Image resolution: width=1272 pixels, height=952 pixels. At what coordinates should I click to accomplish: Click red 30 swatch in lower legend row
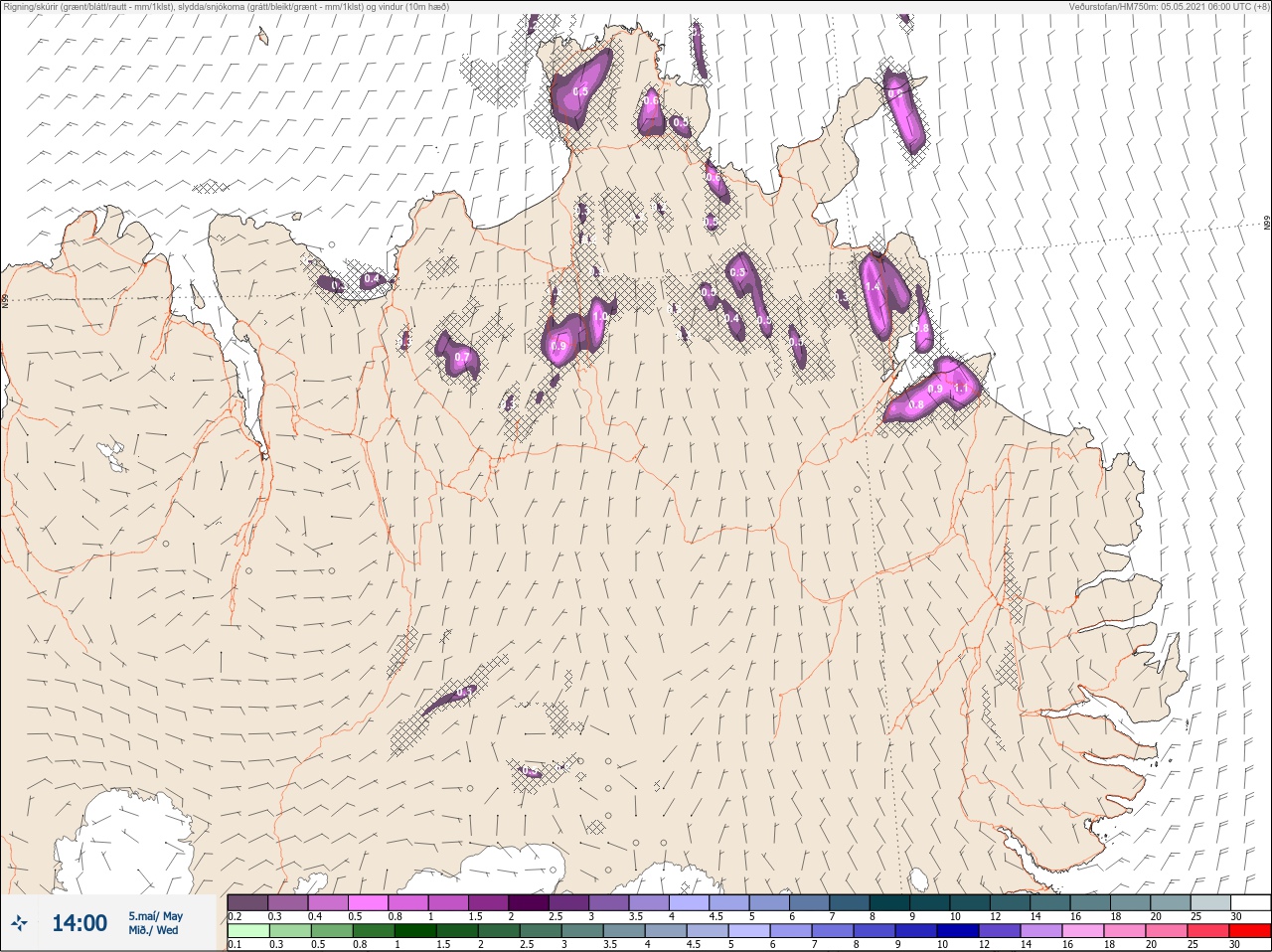[1250, 932]
